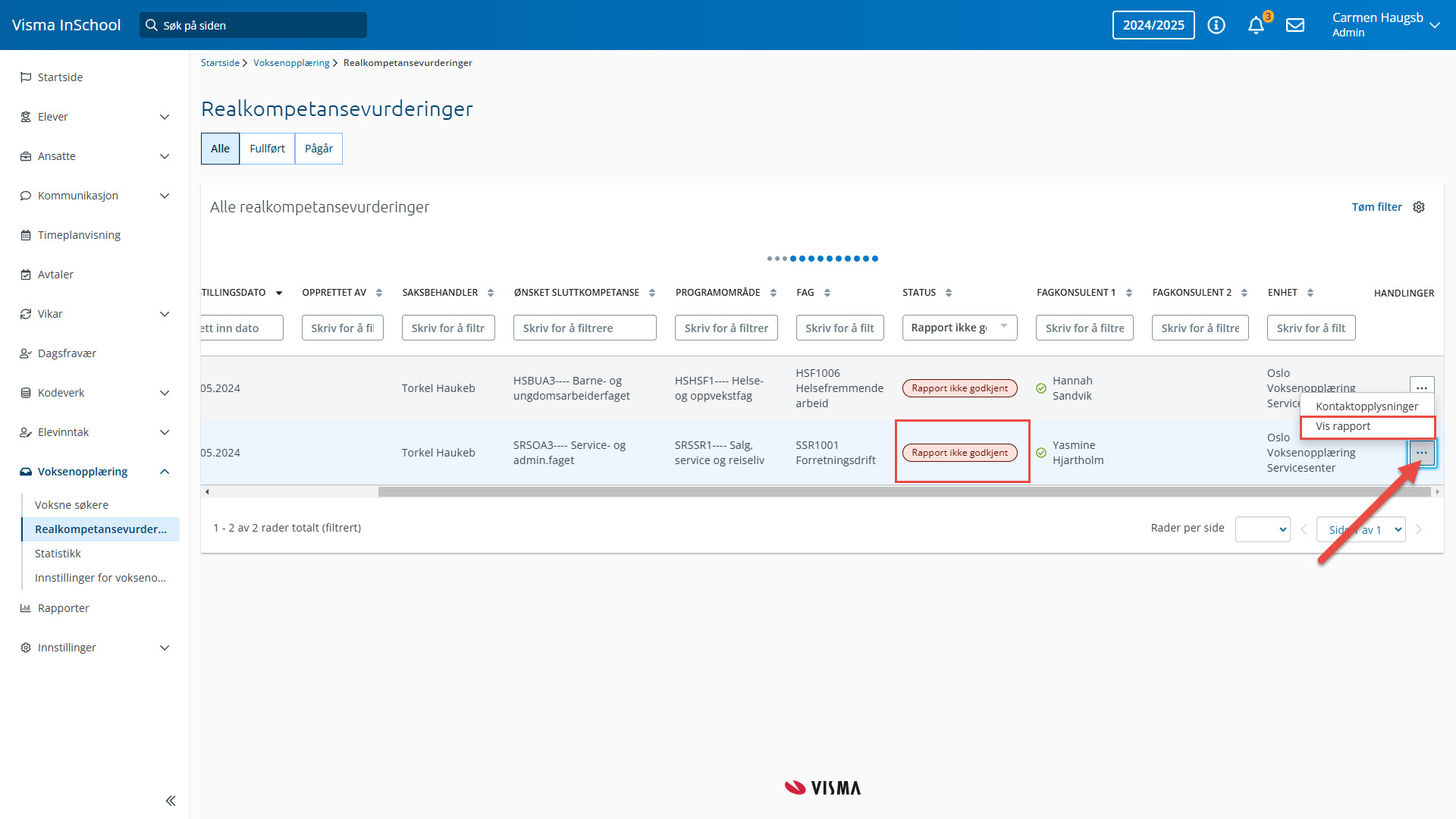Click the Vikar swap icon
1456x819 pixels.
pyautogui.click(x=26, y=314)
